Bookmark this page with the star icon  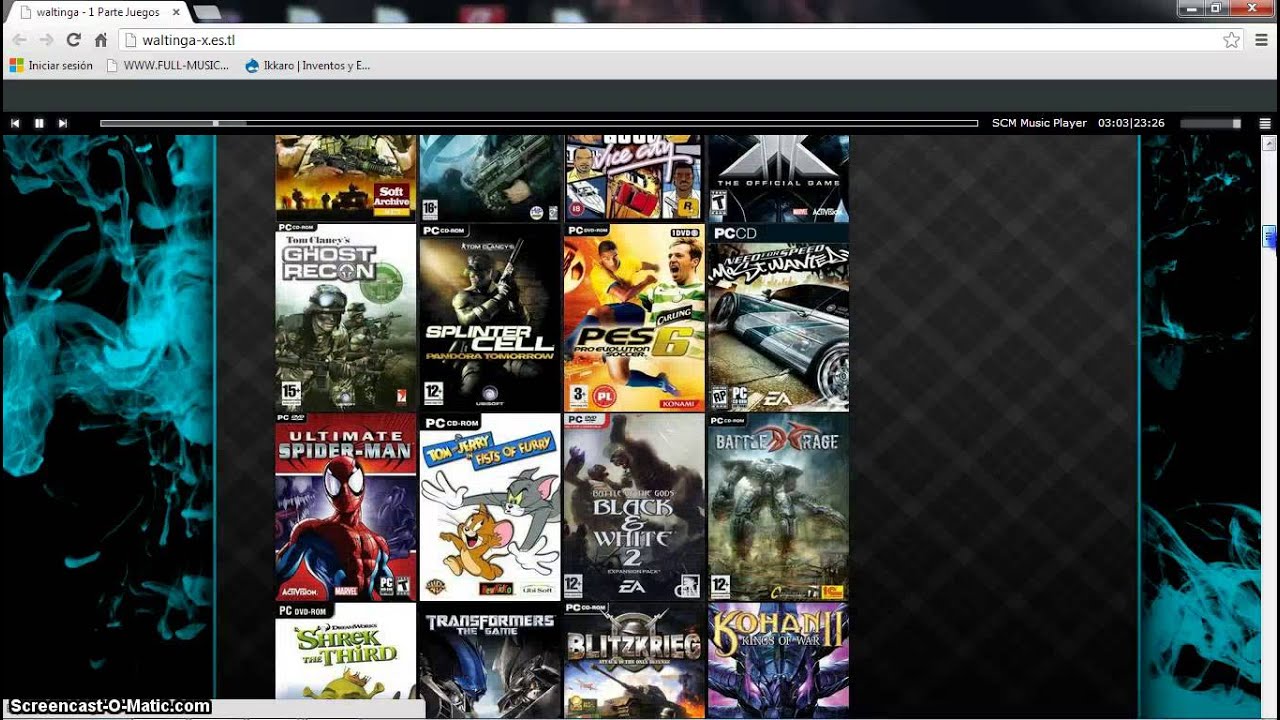tap(1231, 40)
